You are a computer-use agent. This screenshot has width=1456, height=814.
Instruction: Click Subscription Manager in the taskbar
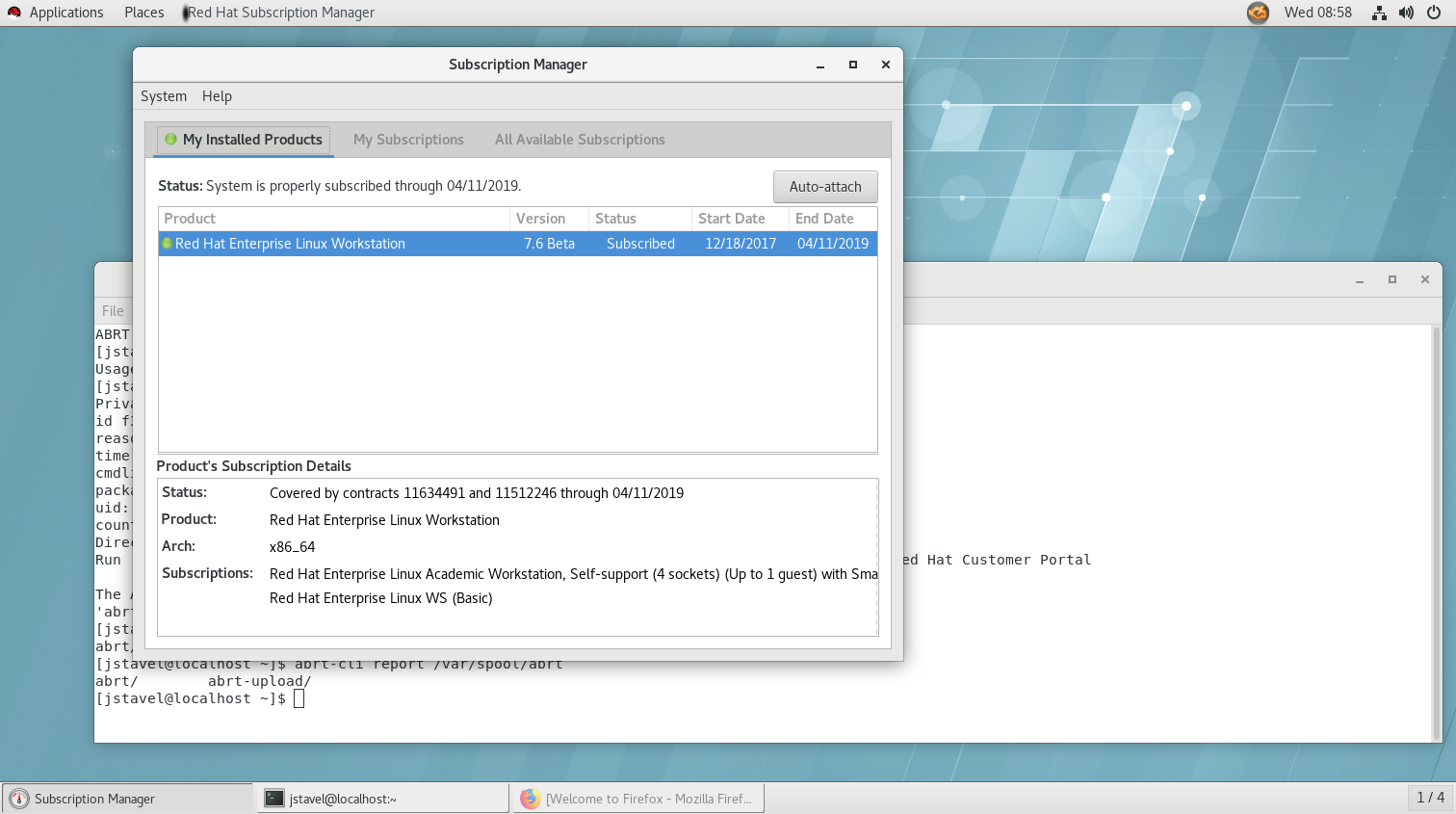pos(127,799)
